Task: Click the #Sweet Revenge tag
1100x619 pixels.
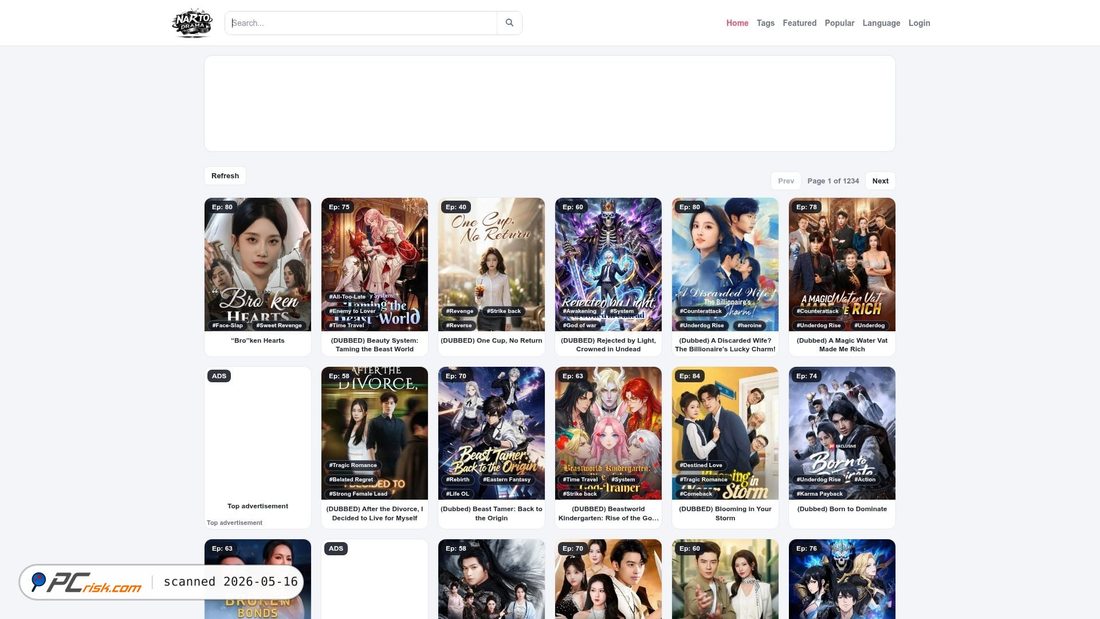Action: (279, 326)
